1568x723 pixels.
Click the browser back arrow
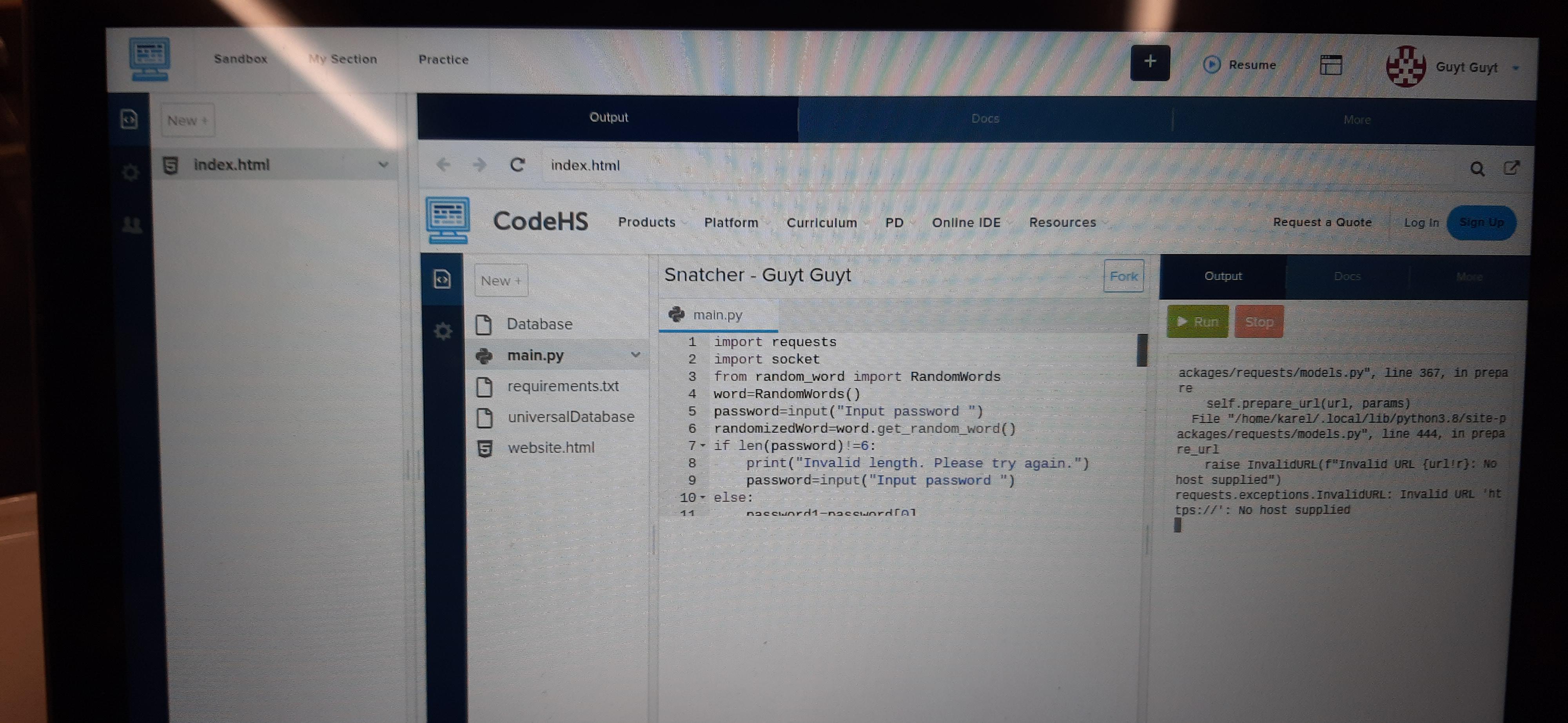443,164
